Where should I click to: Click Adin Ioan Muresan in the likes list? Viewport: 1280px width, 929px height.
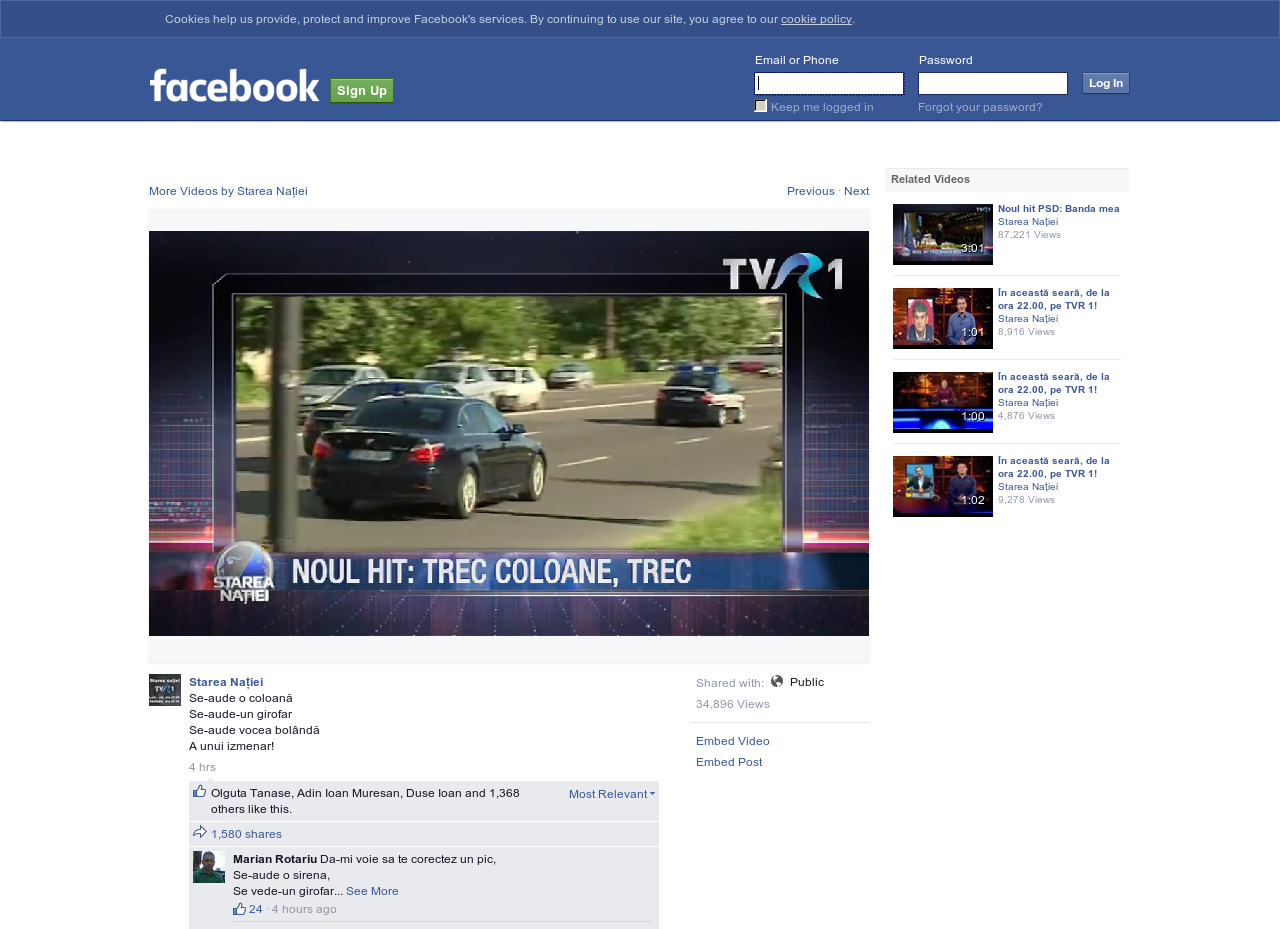point(348,793)
